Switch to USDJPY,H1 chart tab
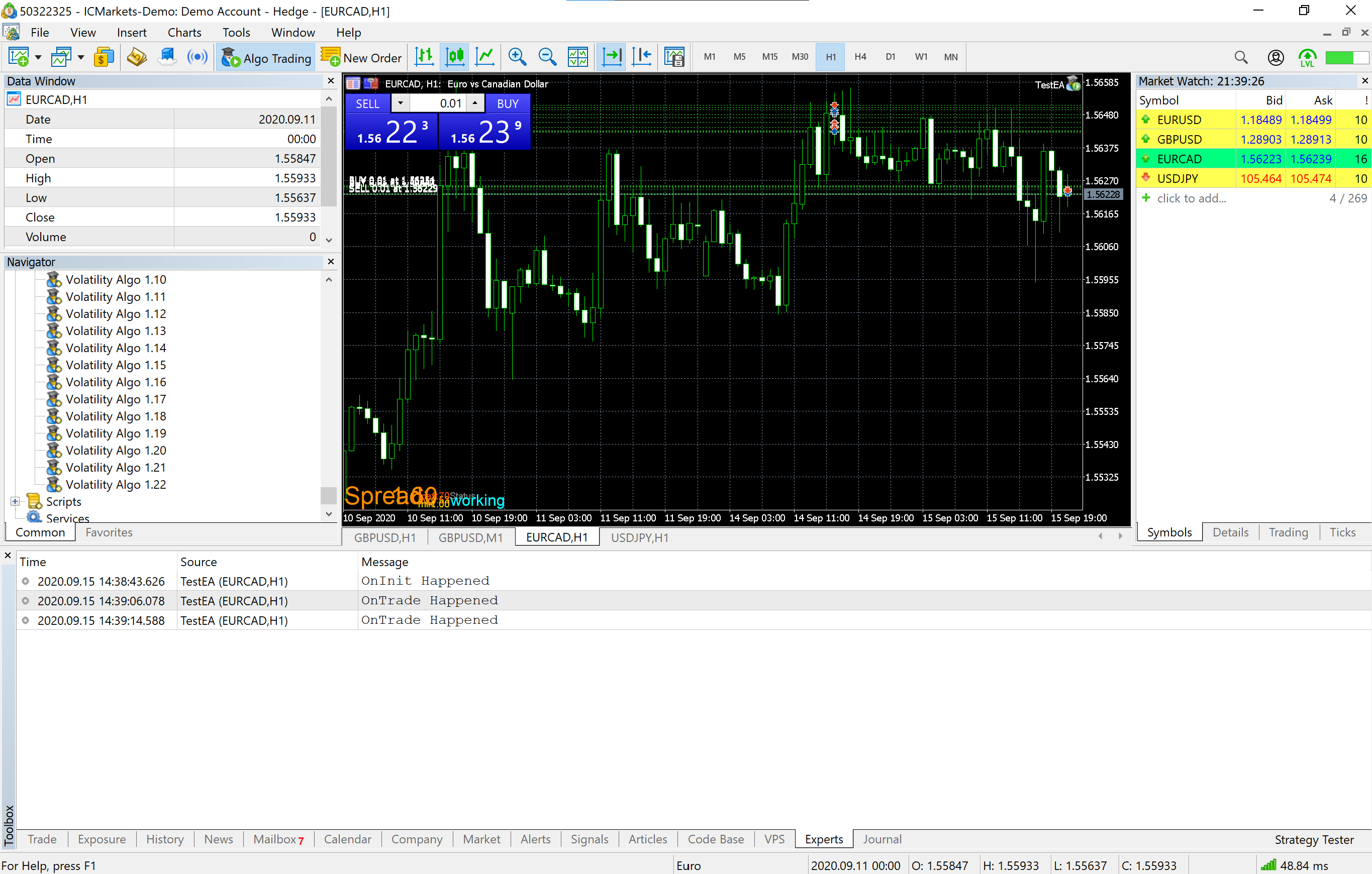This screenshot has width=1372, height=874. [640, 537]
